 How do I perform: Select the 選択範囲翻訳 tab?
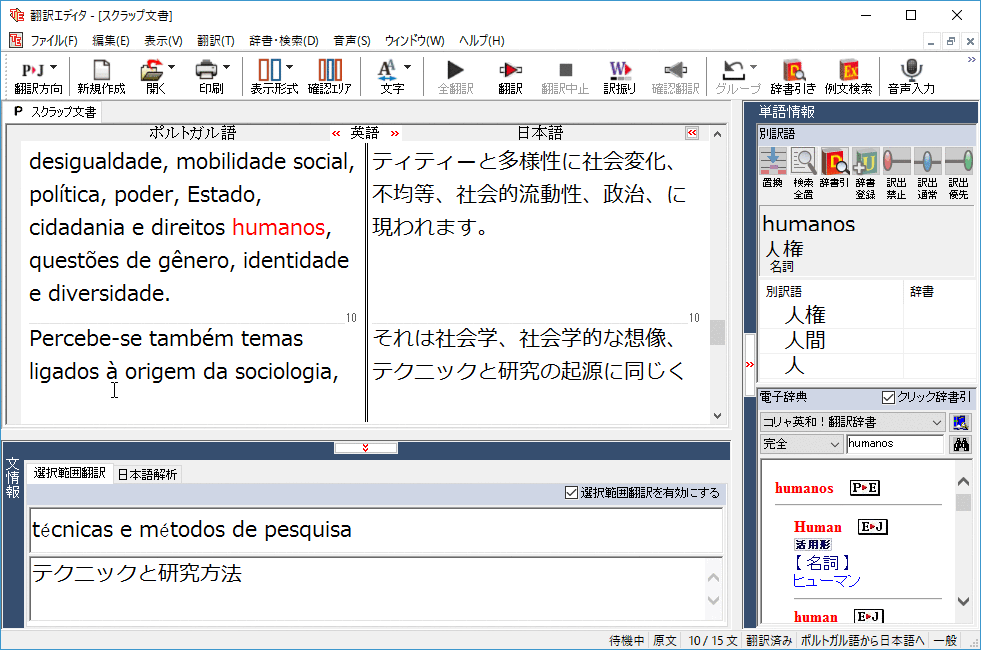point(69,473)
